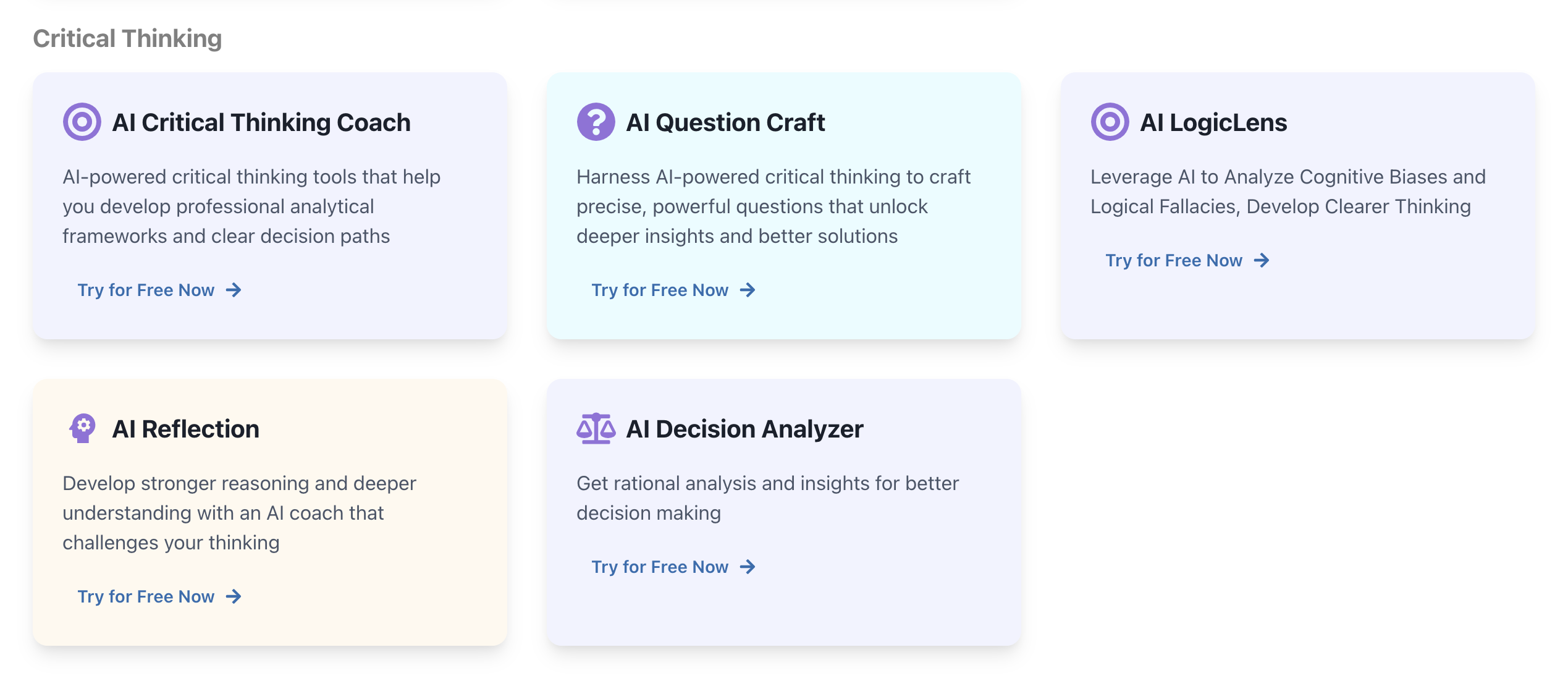The height and width of the screenshot is (681, 1568).
Task: Try AI Critical Thinking Coach for free
Action: (146, 290)
